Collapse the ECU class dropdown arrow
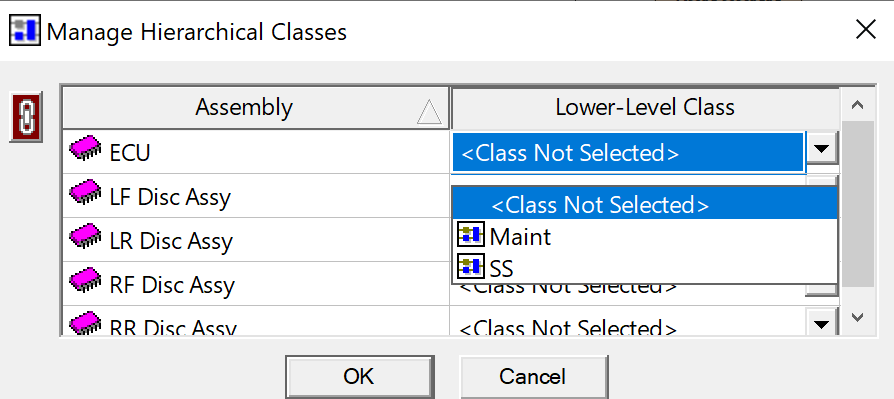This screenshot has height=399, width=894. click(821, 150)
